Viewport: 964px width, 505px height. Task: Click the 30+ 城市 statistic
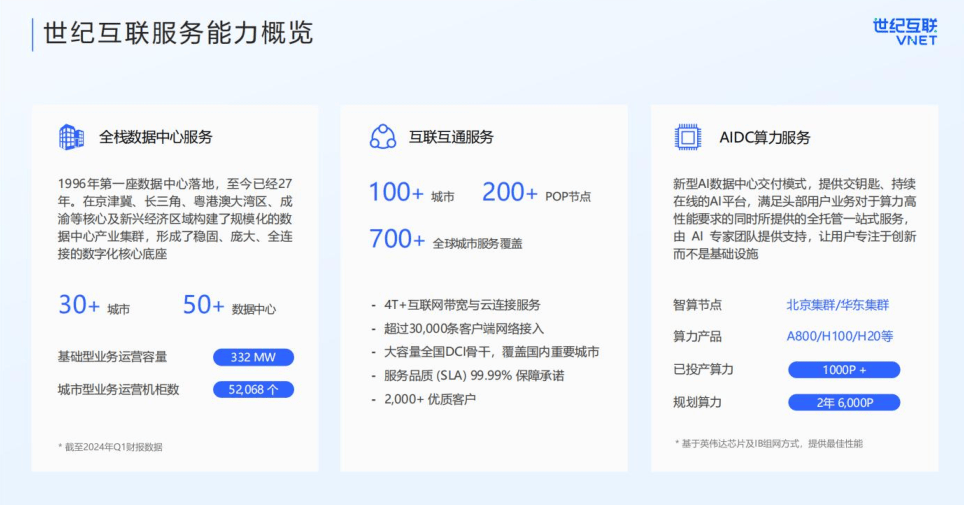pyautogui.click(x=94, y=306)
